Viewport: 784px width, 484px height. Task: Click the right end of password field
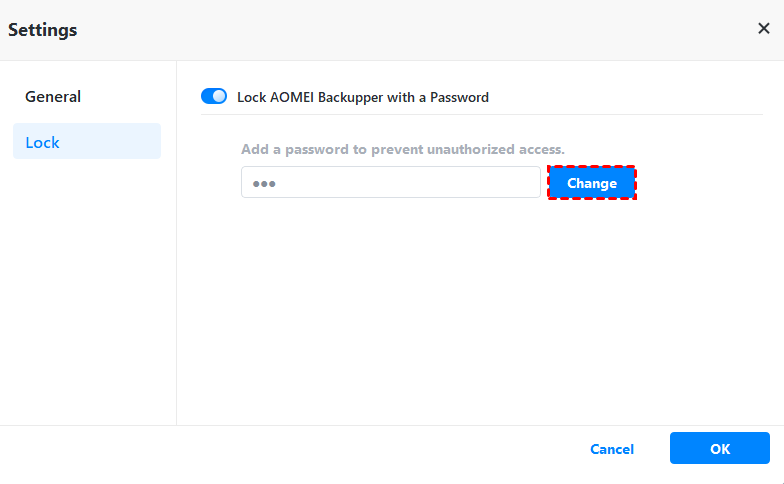click(x=525, y=183)
